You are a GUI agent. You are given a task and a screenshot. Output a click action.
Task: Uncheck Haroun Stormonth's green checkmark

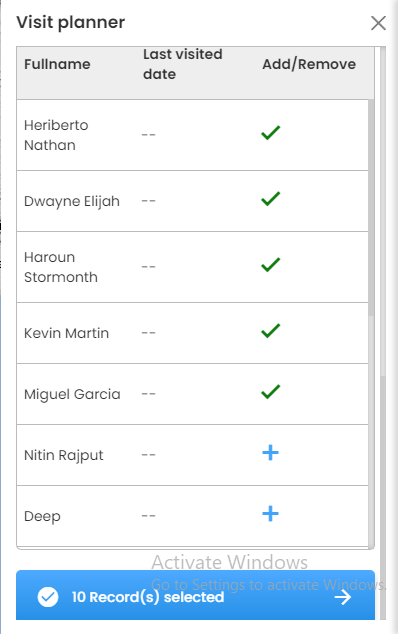click(271, 265)
